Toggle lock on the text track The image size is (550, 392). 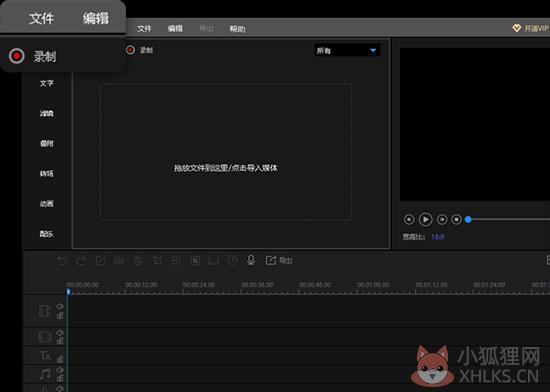click(x=60, y=359)
